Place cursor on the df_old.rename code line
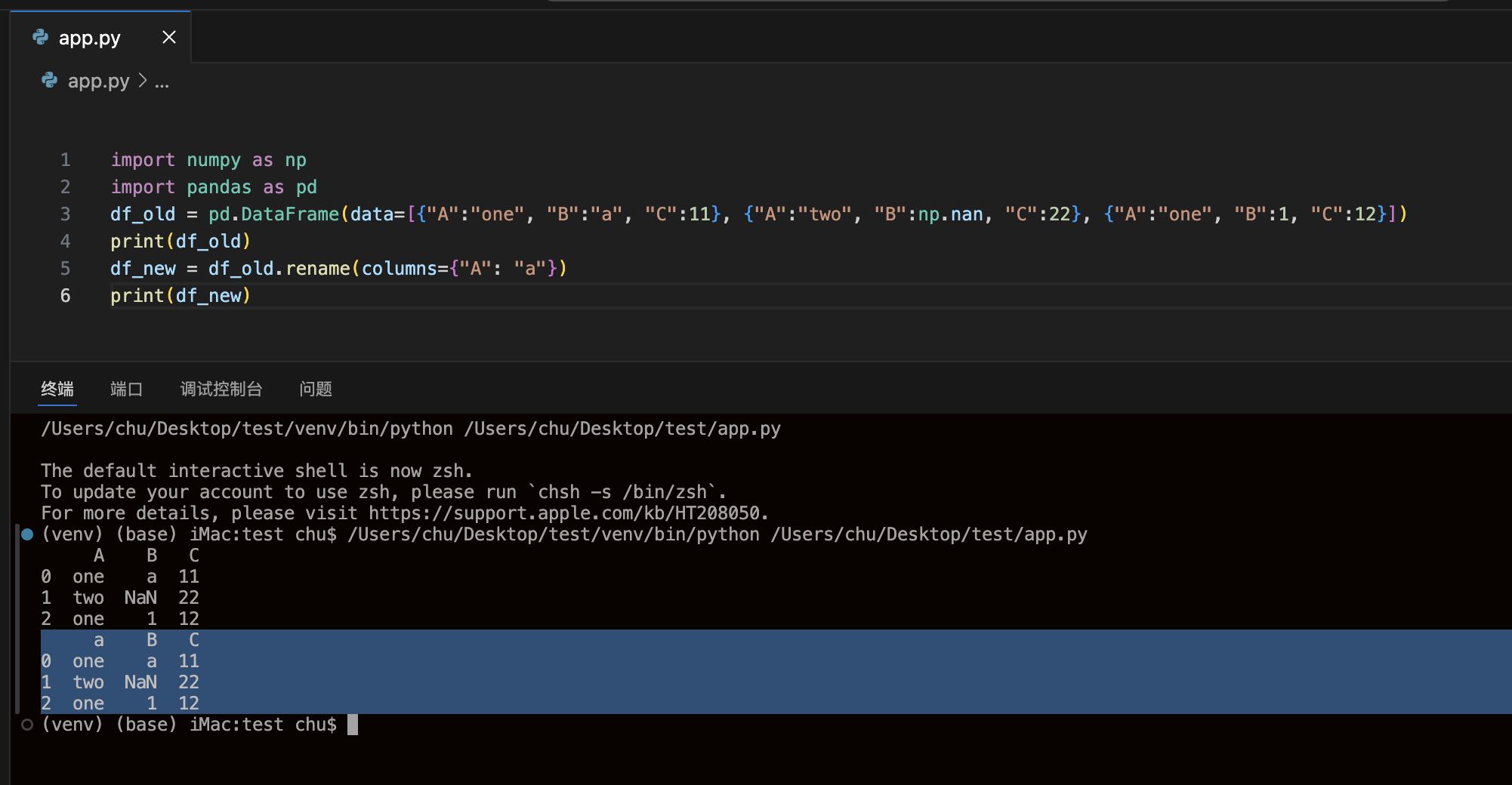This screenshot has width=1512, height=785. point(338,269)
